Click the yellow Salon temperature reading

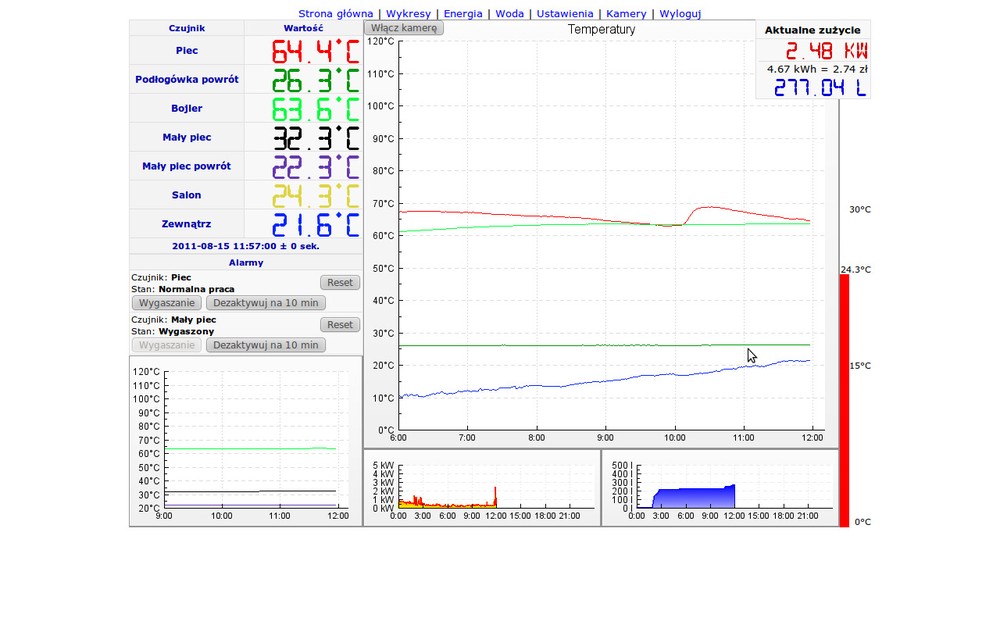tap(316, 196)
